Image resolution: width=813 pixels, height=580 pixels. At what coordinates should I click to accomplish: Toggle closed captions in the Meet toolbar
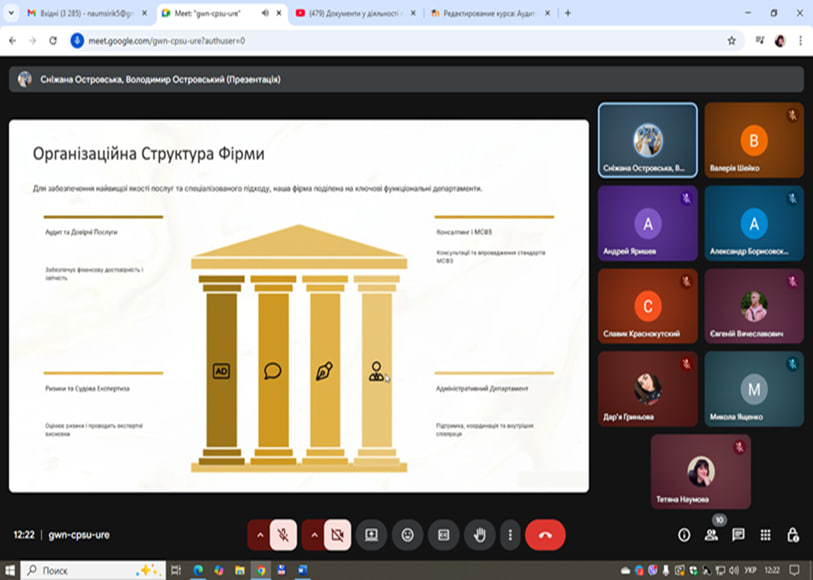[443, 535]
